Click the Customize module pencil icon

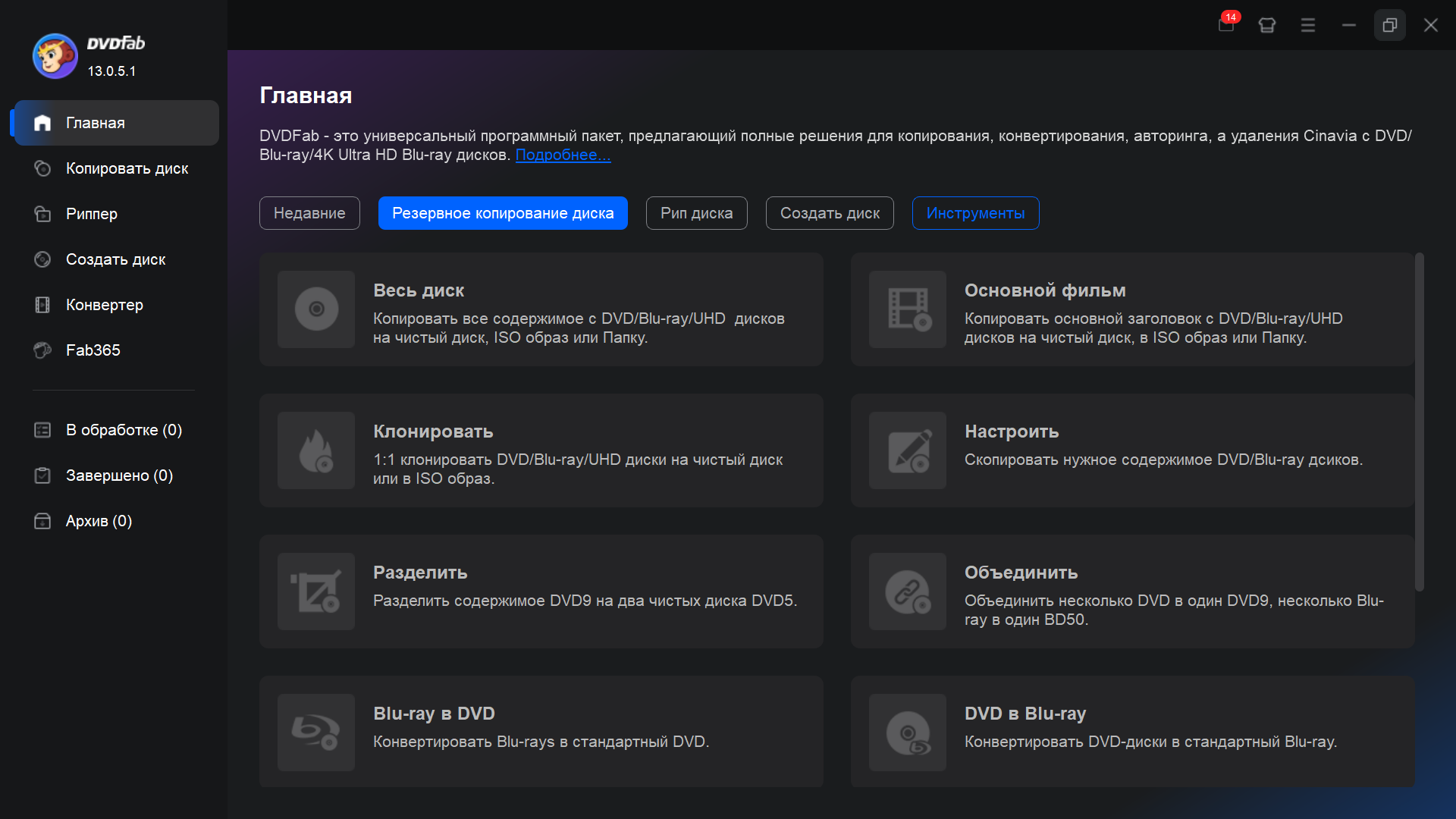[x=908, y=450]
